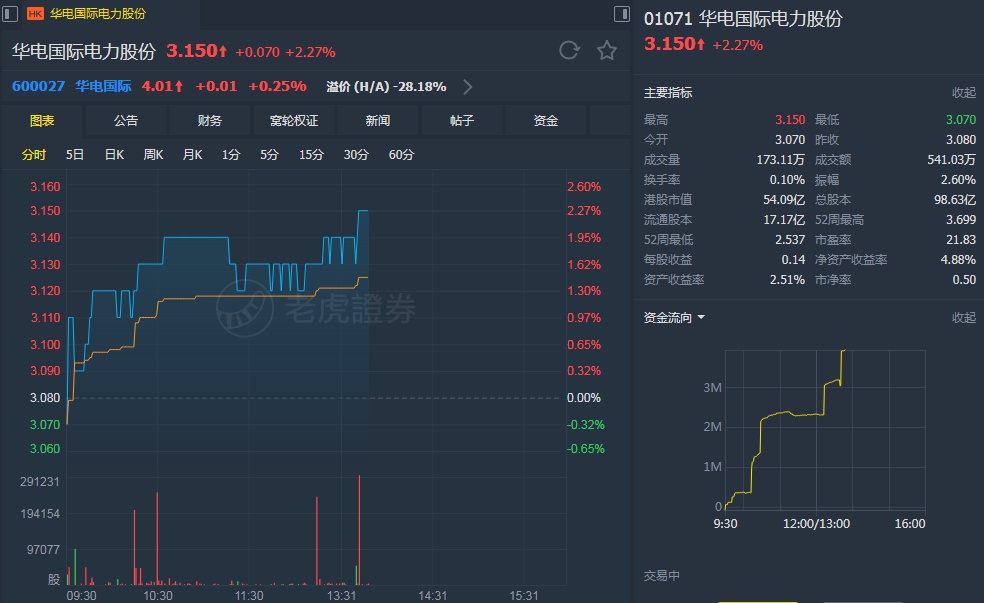Click the 总股本 value 98.63亿
Viewport: 984px width, 603px height.
(x=955, y=200)
